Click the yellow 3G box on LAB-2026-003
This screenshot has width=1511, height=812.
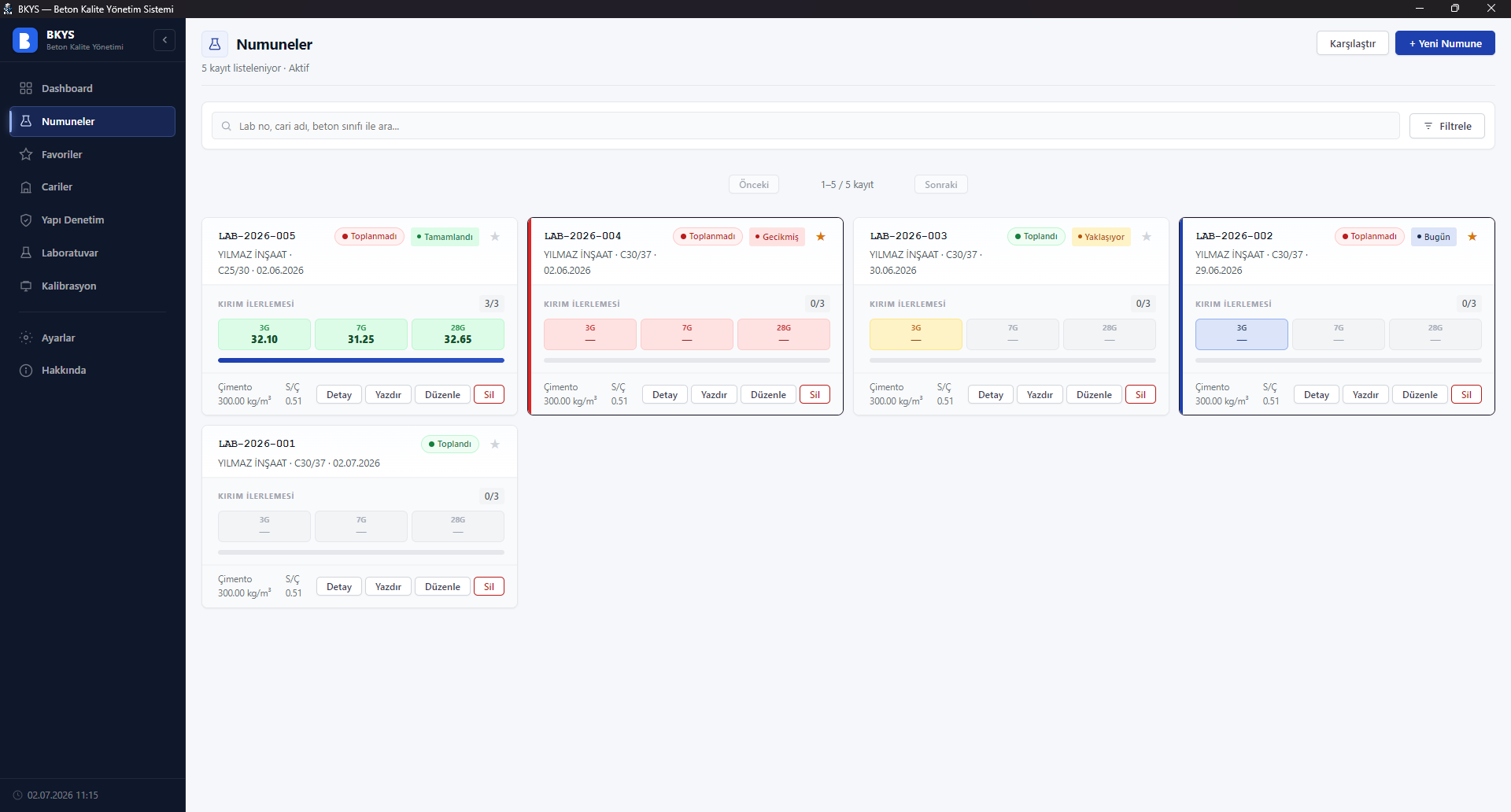coord(916,334)
